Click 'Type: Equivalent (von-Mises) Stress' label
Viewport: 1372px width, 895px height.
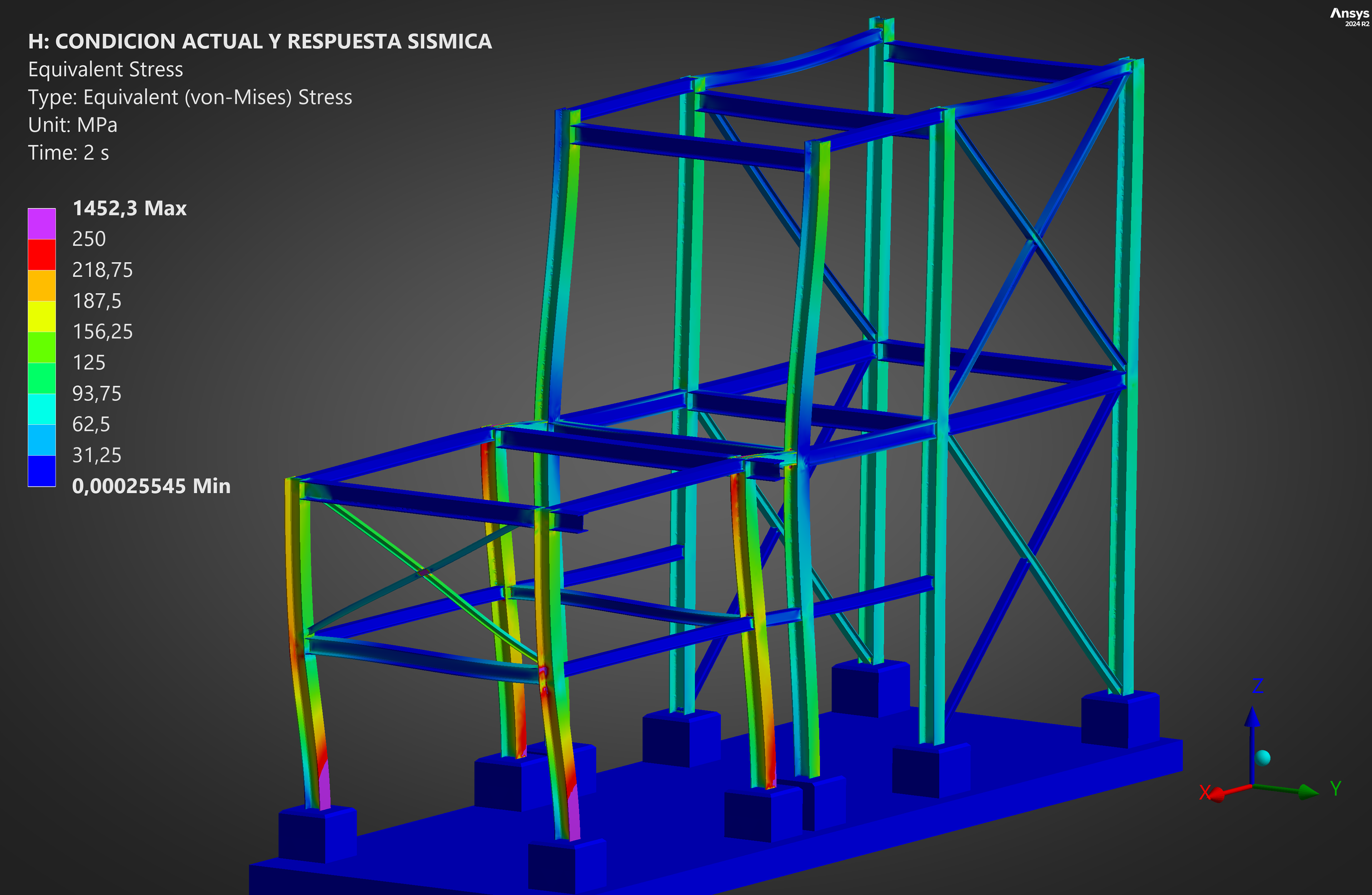tap(190, 98)
